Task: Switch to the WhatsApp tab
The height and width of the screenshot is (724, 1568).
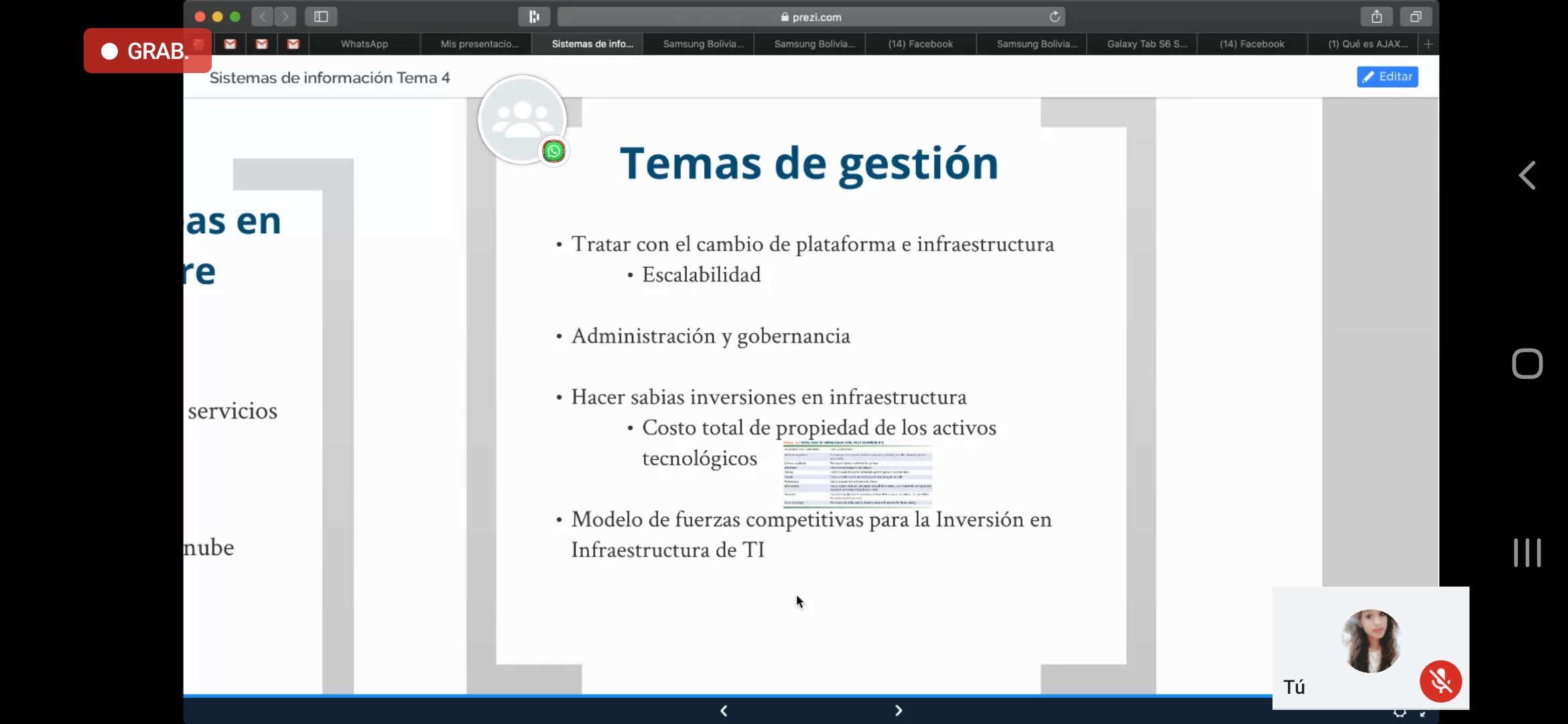Action: 364,44
